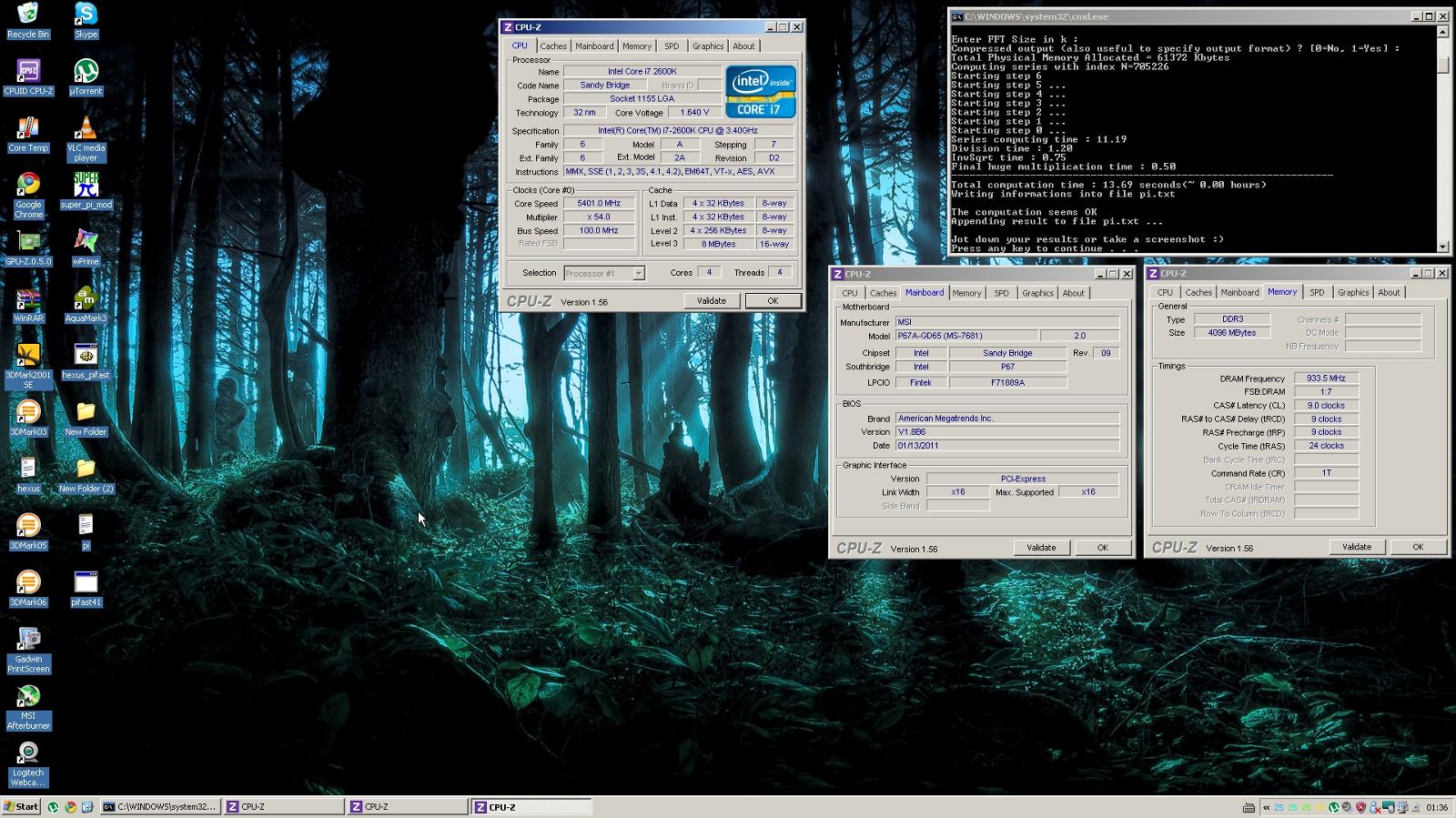Expand the Processor #1 selection dropdown

coord(639,273)
